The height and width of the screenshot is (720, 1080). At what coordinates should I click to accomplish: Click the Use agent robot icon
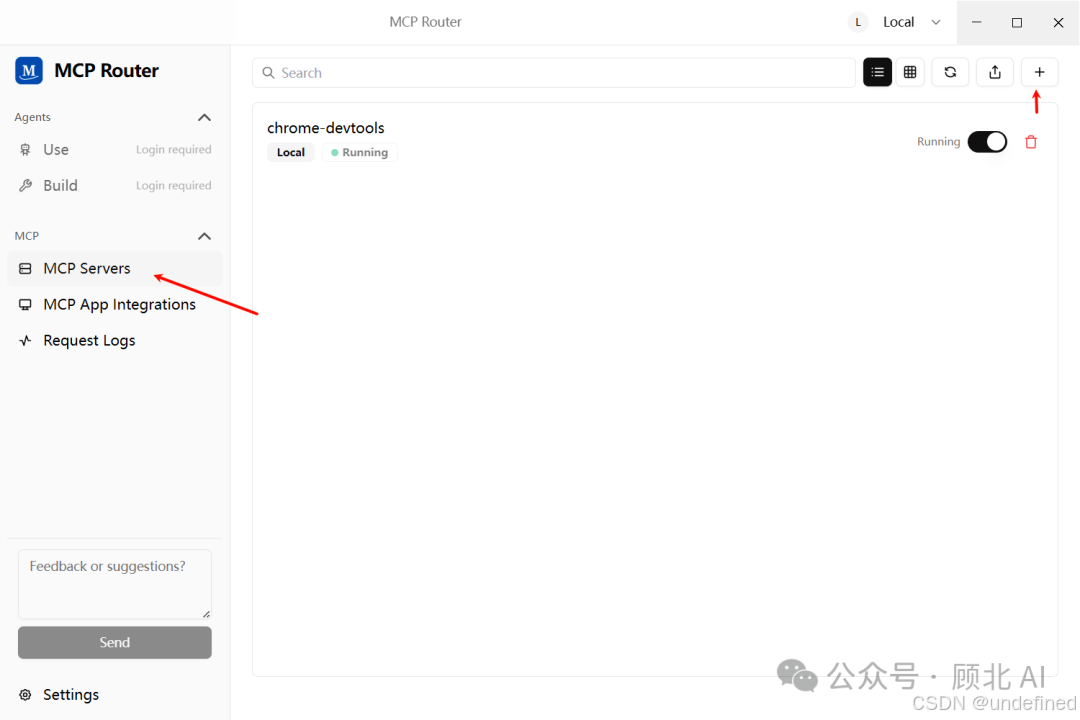pos(25,150)
